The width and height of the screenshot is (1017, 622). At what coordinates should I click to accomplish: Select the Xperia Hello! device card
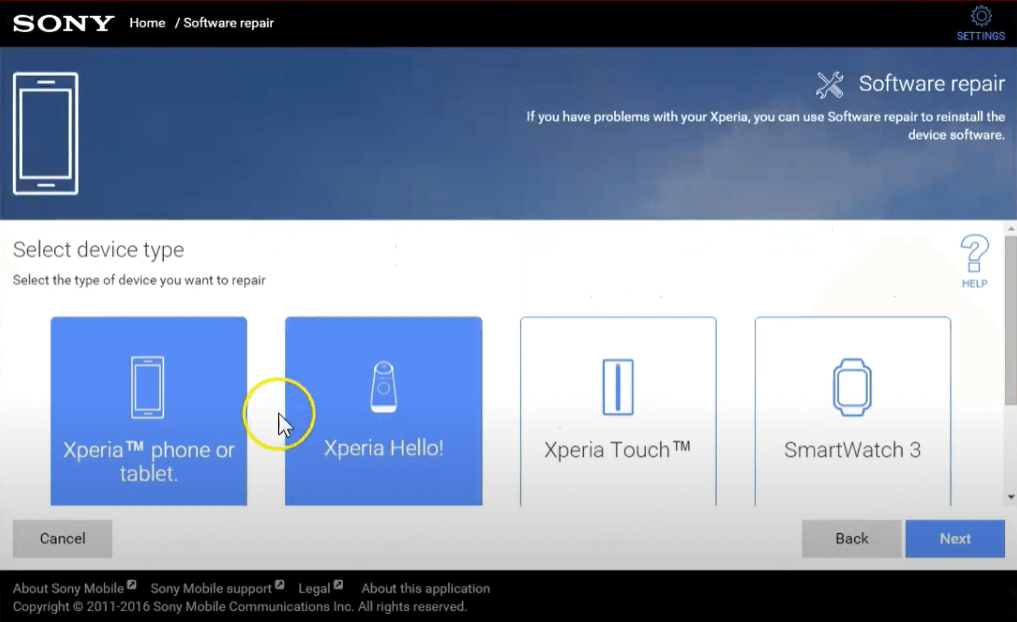383,411
